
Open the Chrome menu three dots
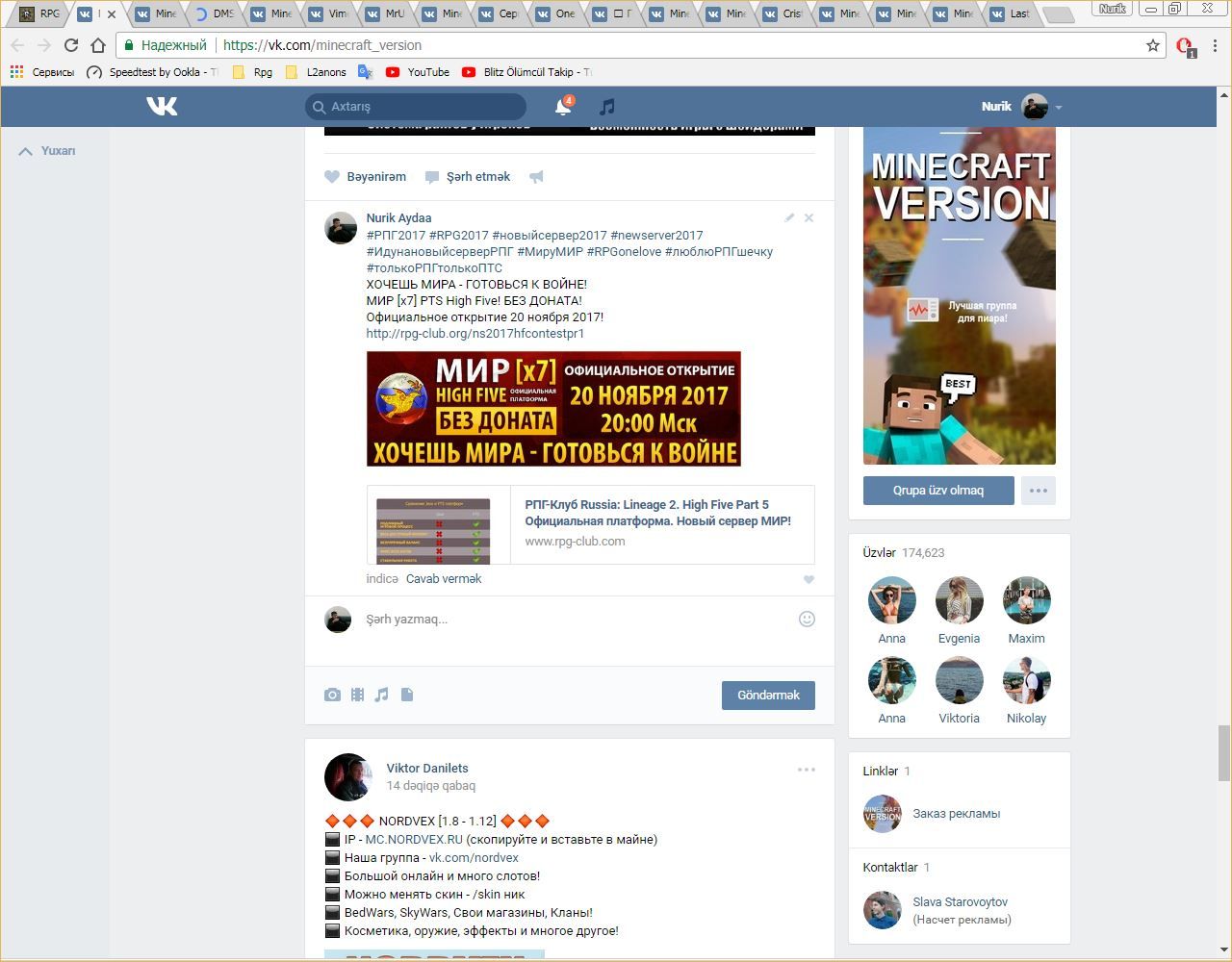pos(1216,45)
